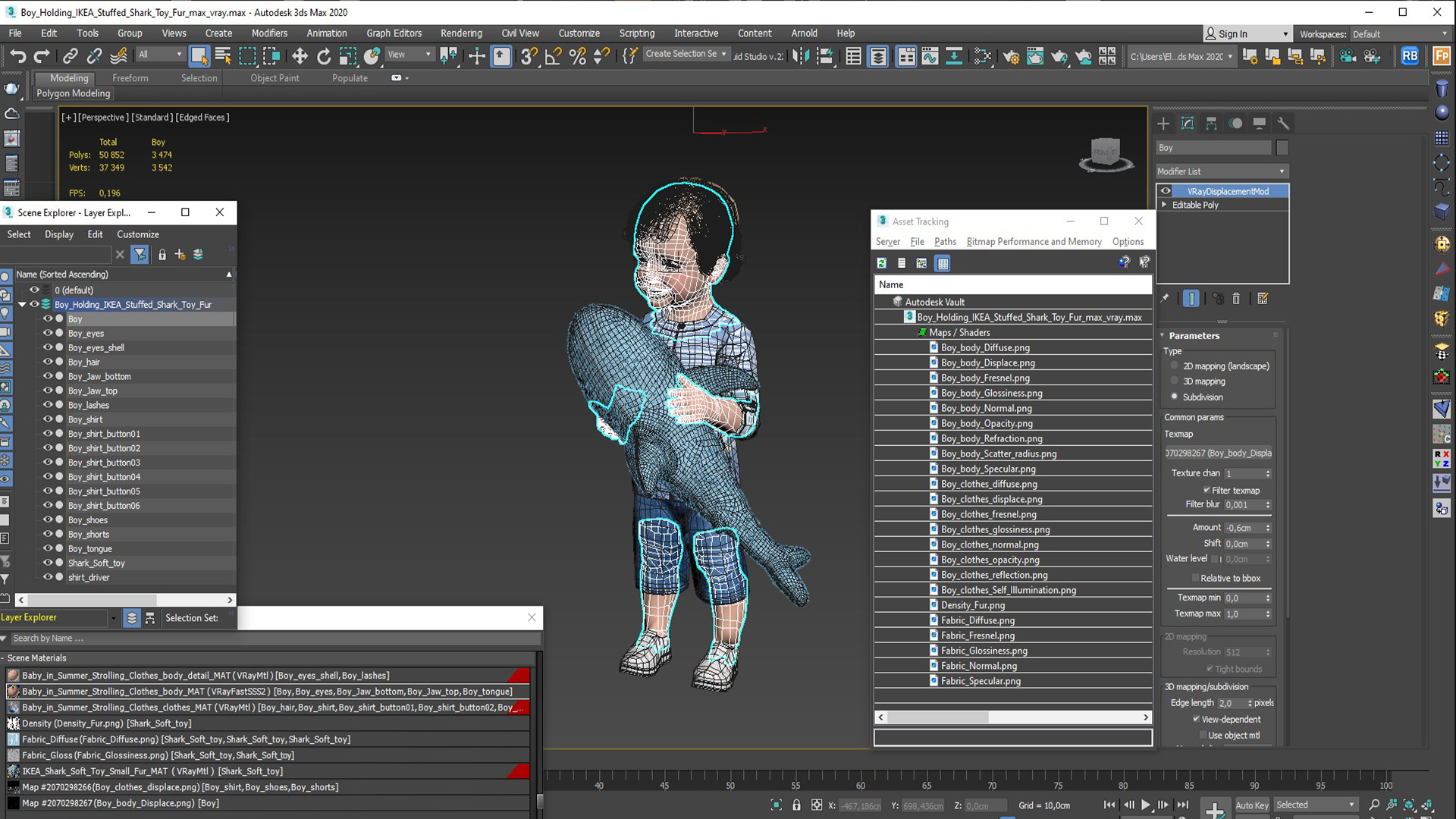
Task: Toggle Filter texmap checkbox
Action: coord(1207,490)
